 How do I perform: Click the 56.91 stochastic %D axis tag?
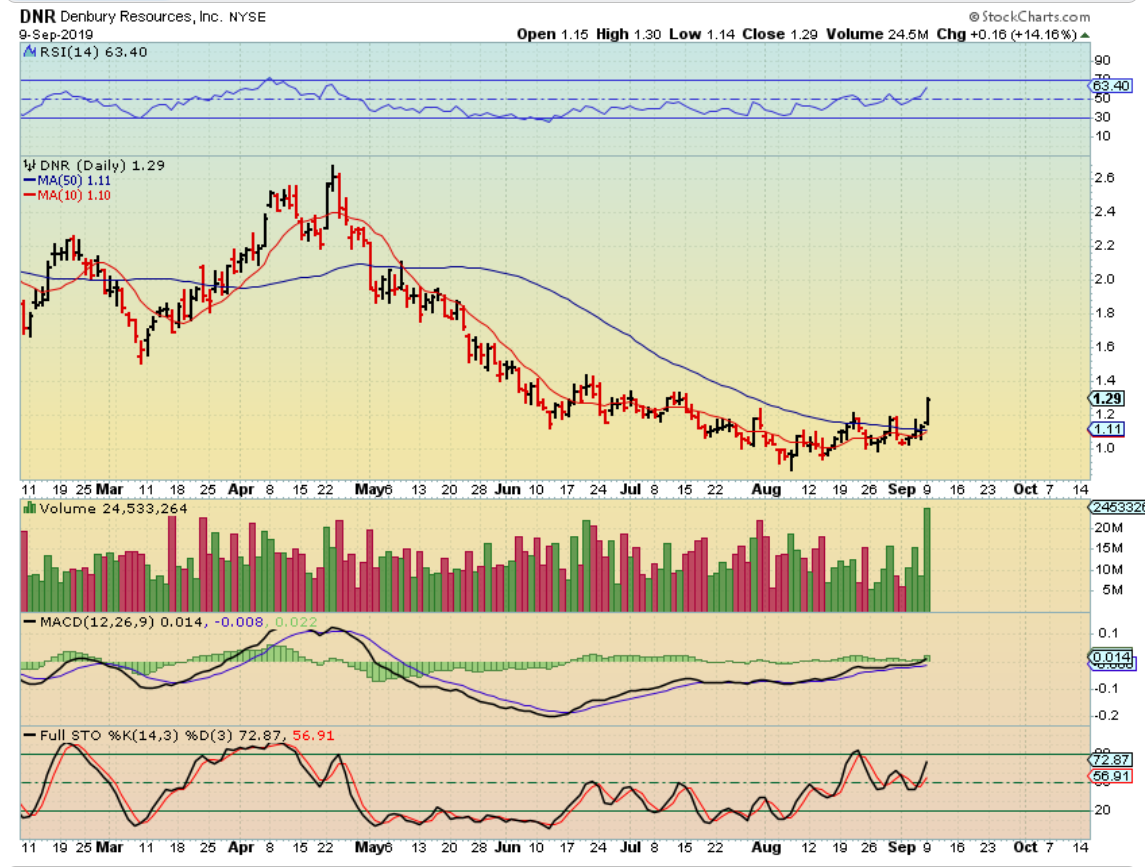(1112, 776)
